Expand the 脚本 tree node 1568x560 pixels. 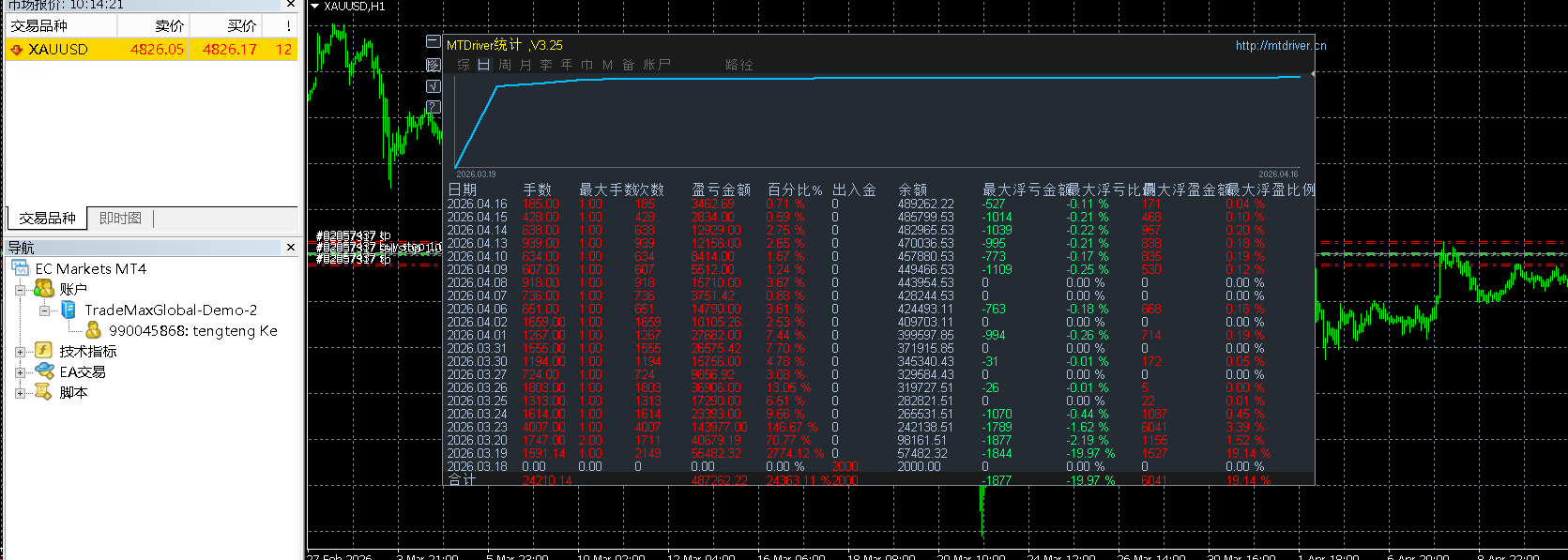tap(20, 393)
